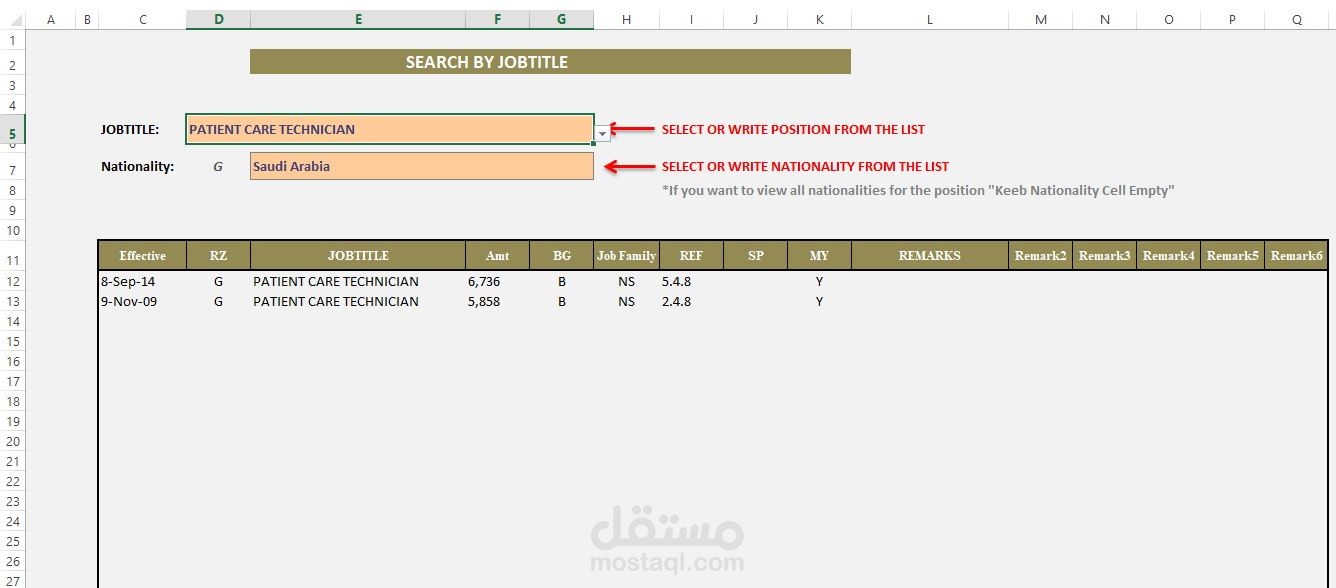Select column A header
Viewport: 1336px width, 588px height.
[50, 19]
